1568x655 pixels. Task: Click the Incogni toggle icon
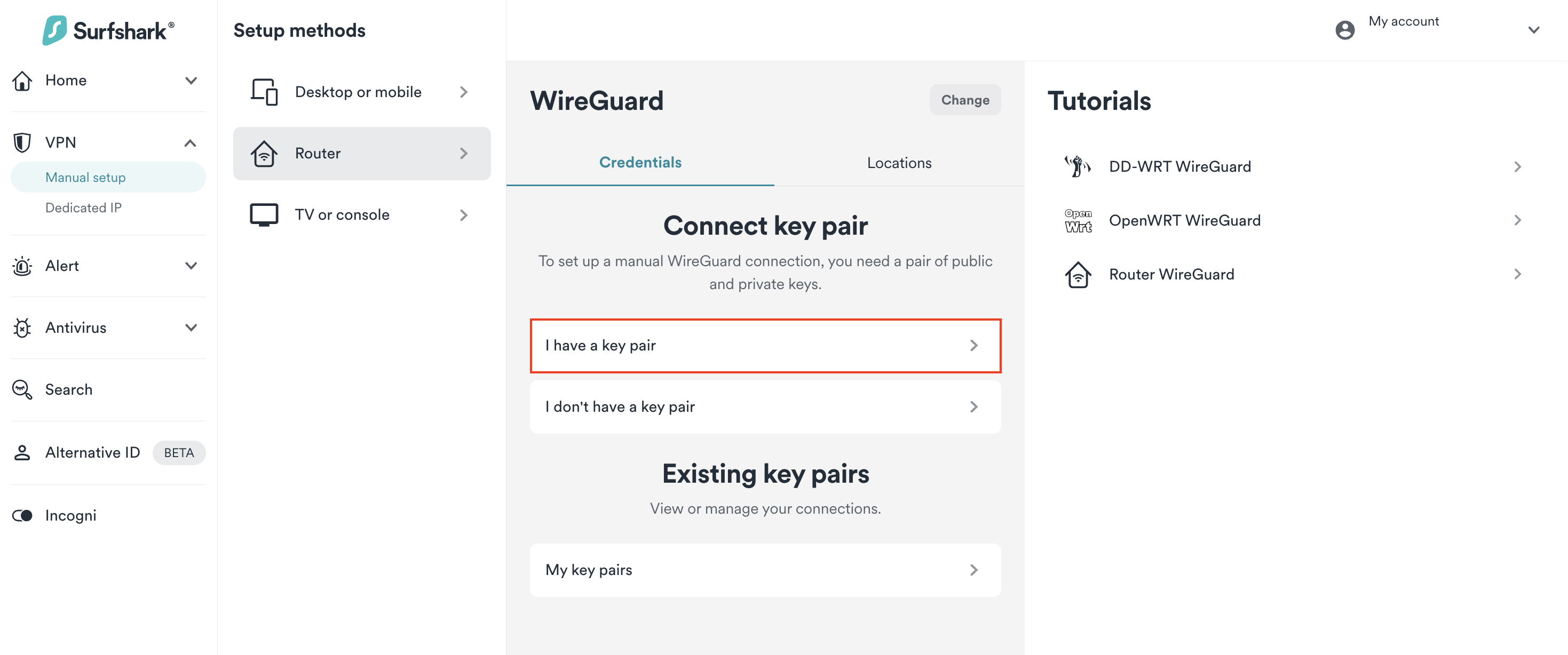(x=22, y=515)
